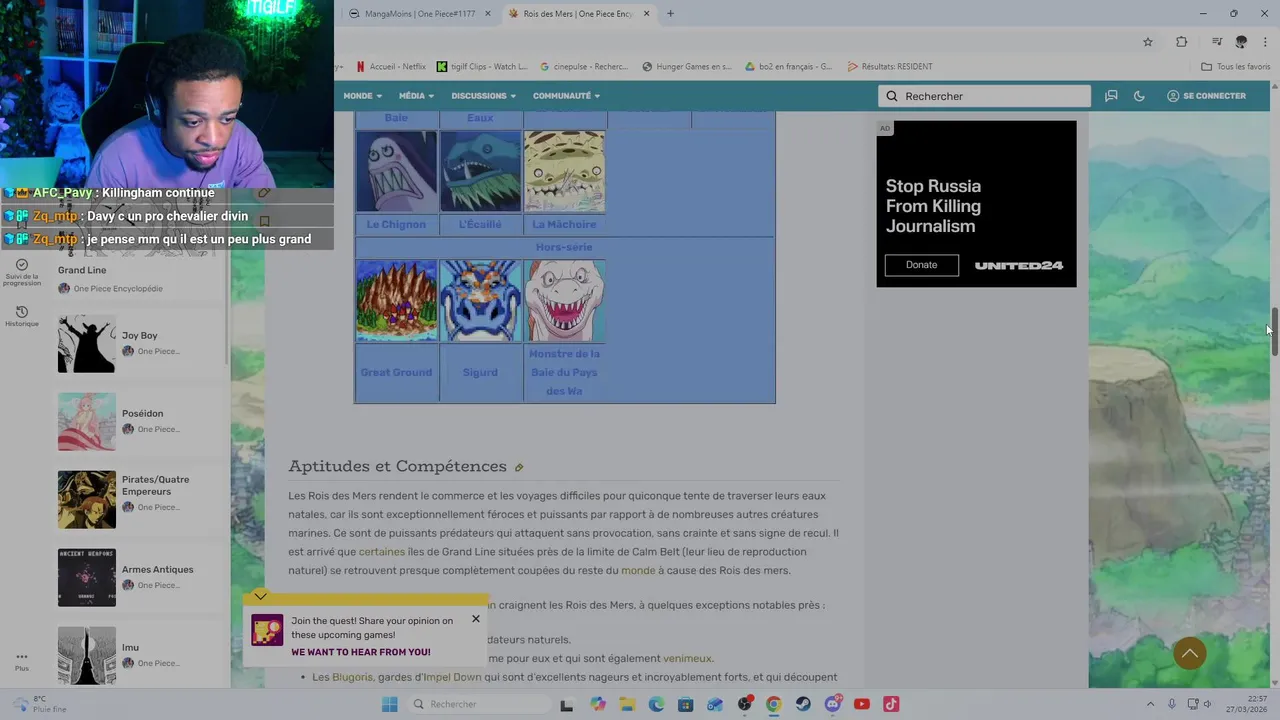Open the Chrome three-dot menu
Viewport: 1280px width, 720px height.
(x=1266, y=42)
